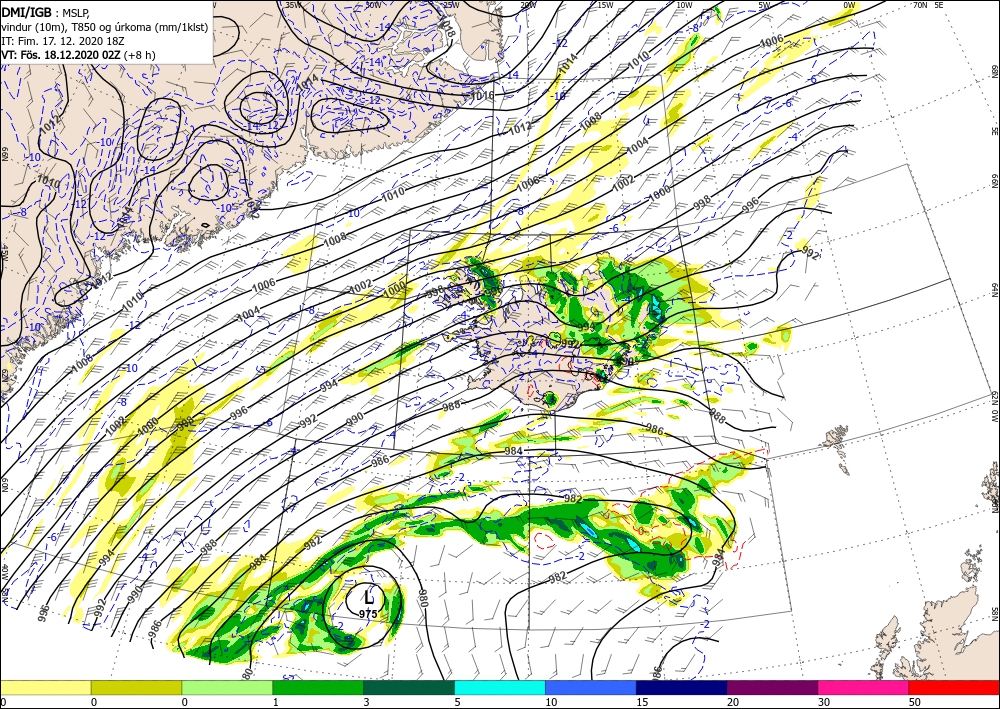Click the '10W' longitude label at top
The image size is (1000, 709).
684,5
